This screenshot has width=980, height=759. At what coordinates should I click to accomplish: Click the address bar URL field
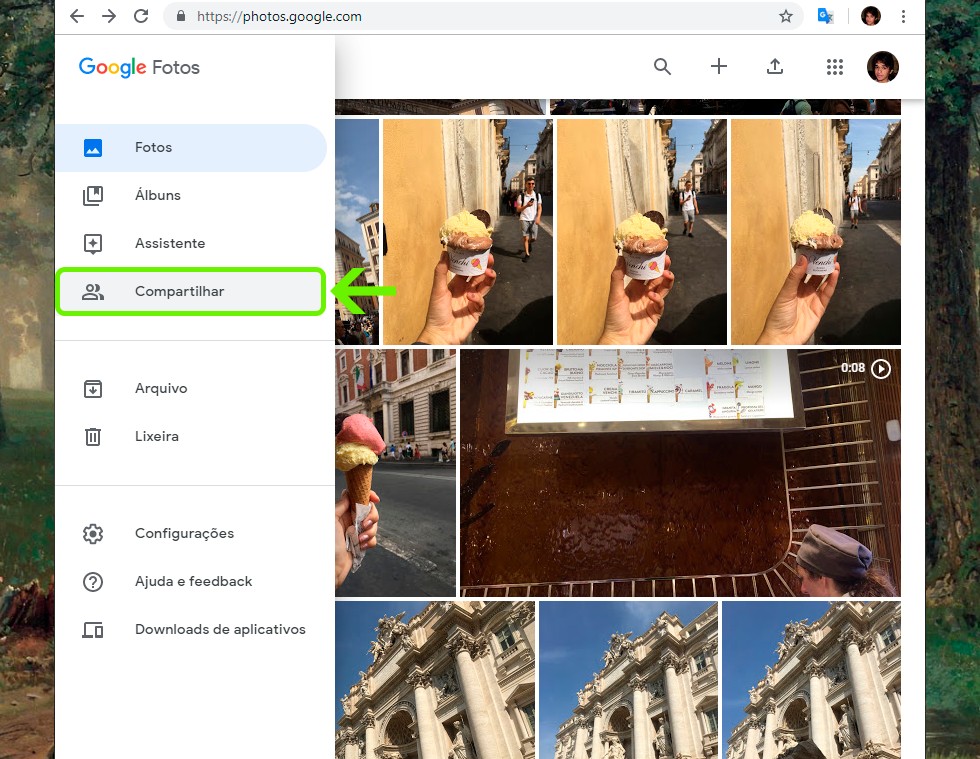pyautogui.click(x=450, y=16)
